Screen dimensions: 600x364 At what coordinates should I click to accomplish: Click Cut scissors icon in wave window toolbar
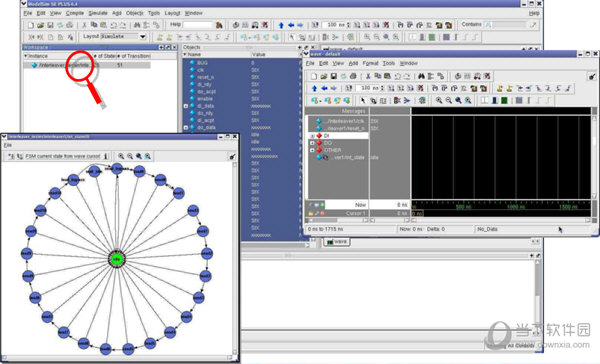[368, 76]
